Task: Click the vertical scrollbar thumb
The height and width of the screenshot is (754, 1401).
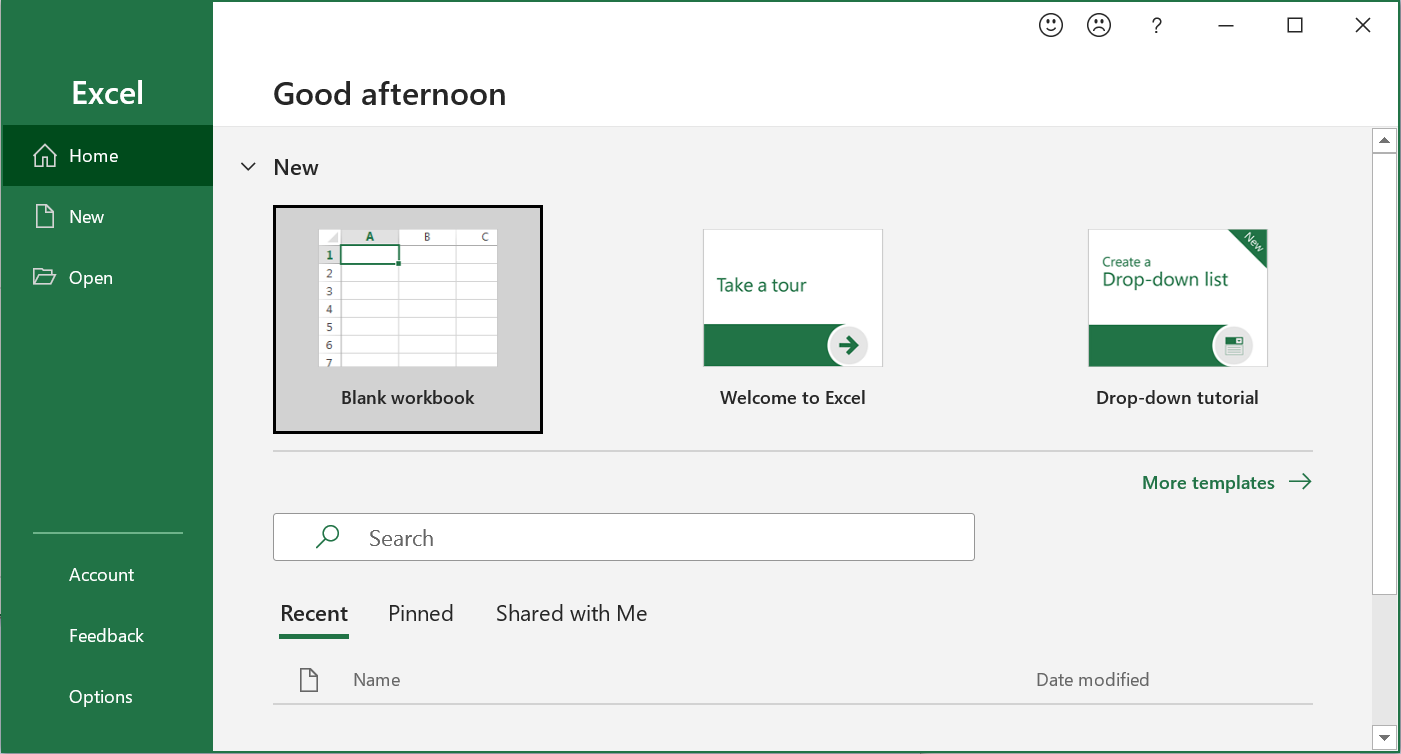Action: coord(1384,374)
